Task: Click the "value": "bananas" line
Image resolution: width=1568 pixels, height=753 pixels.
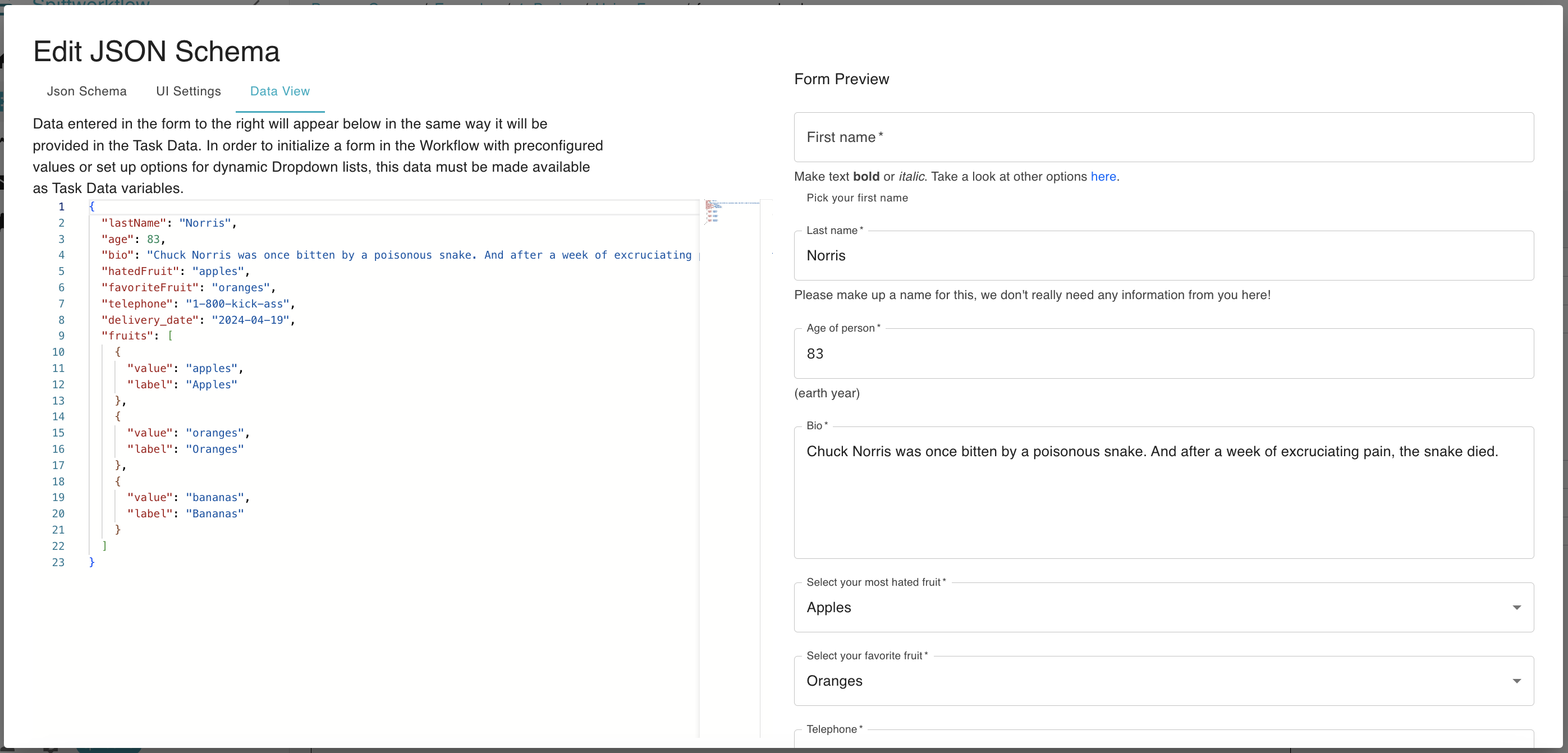Action: 188,497
